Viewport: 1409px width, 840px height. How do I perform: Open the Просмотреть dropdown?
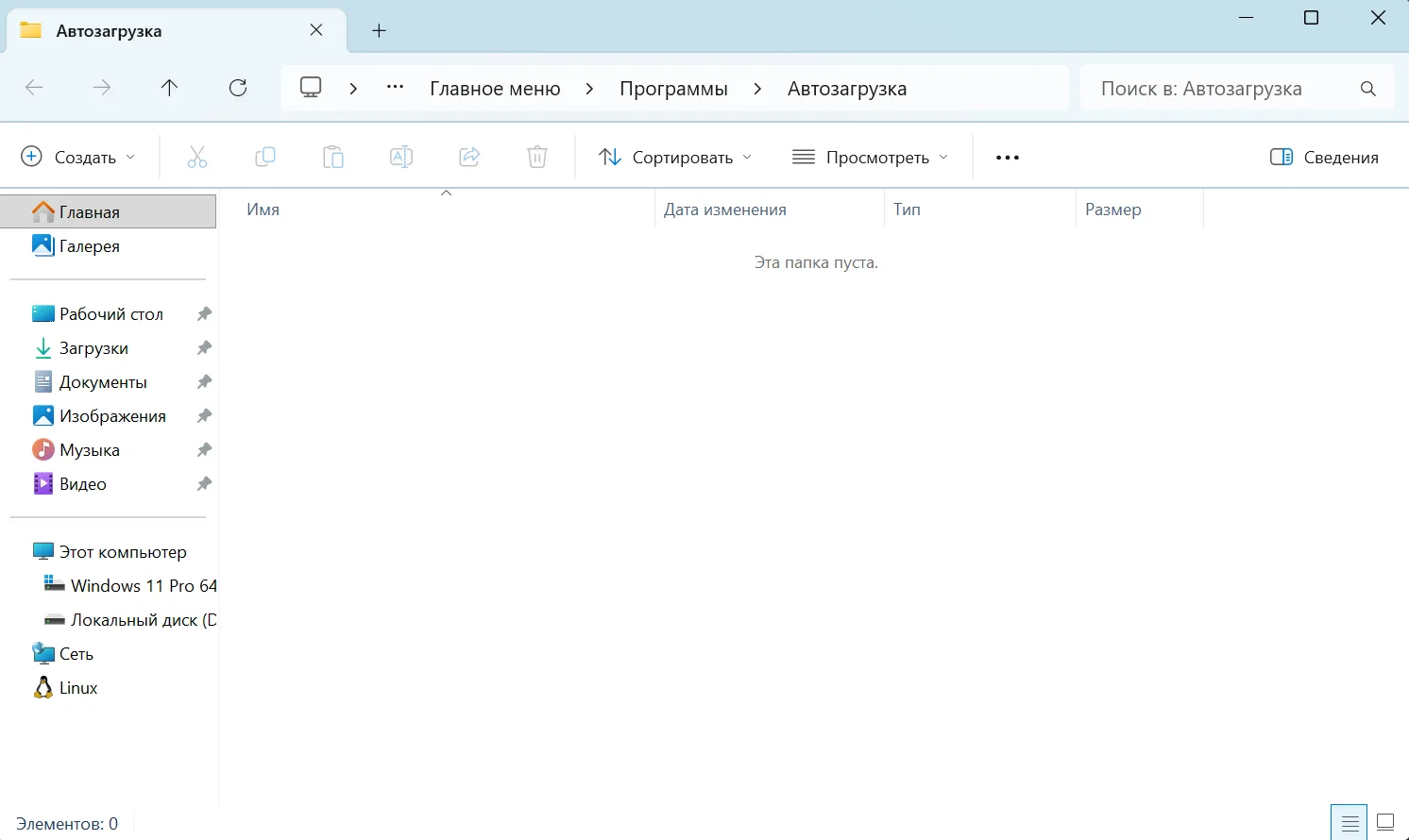(x=871, y=158)
